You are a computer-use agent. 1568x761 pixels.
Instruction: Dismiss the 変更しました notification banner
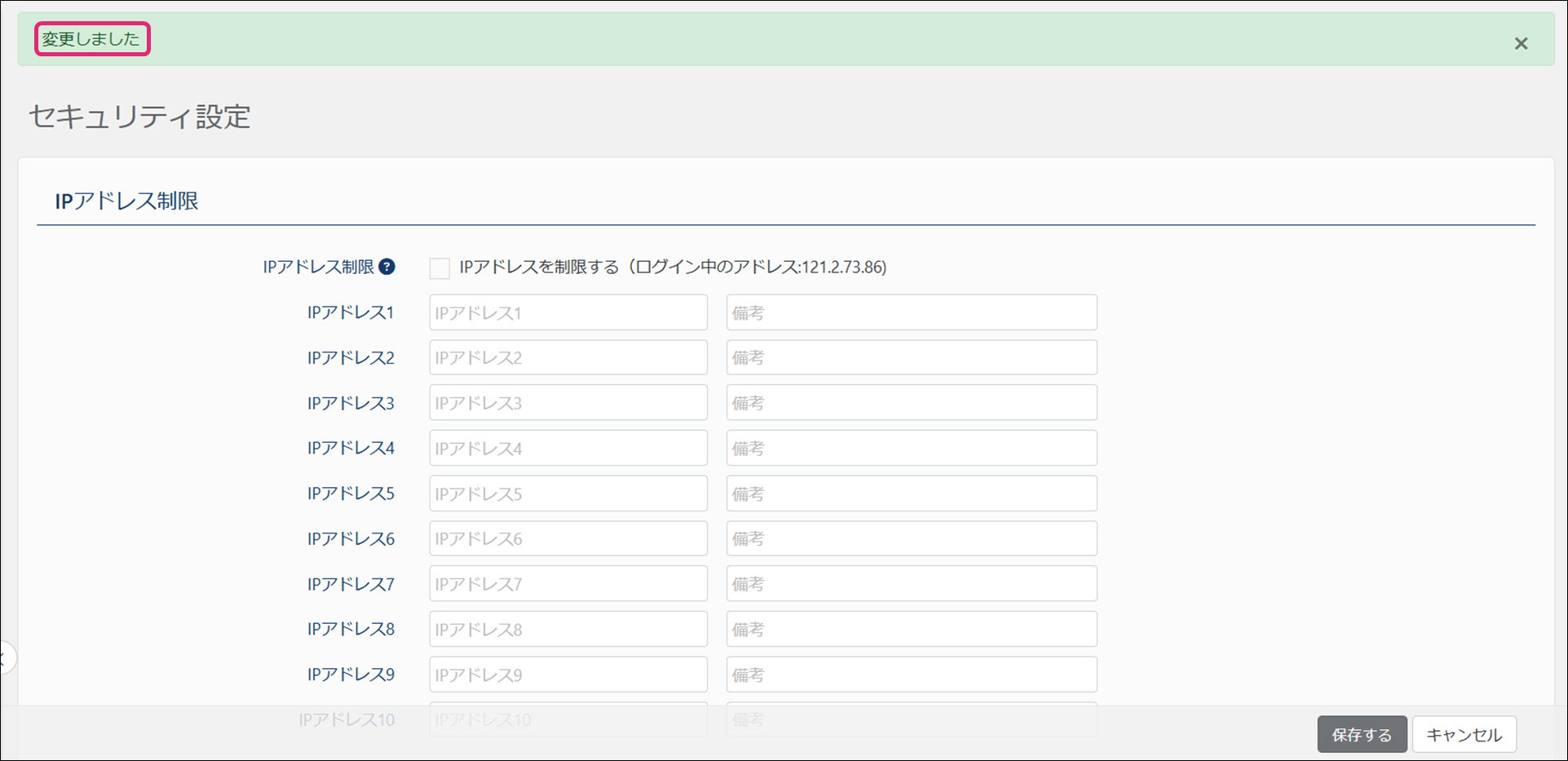tap(1521, 43)
